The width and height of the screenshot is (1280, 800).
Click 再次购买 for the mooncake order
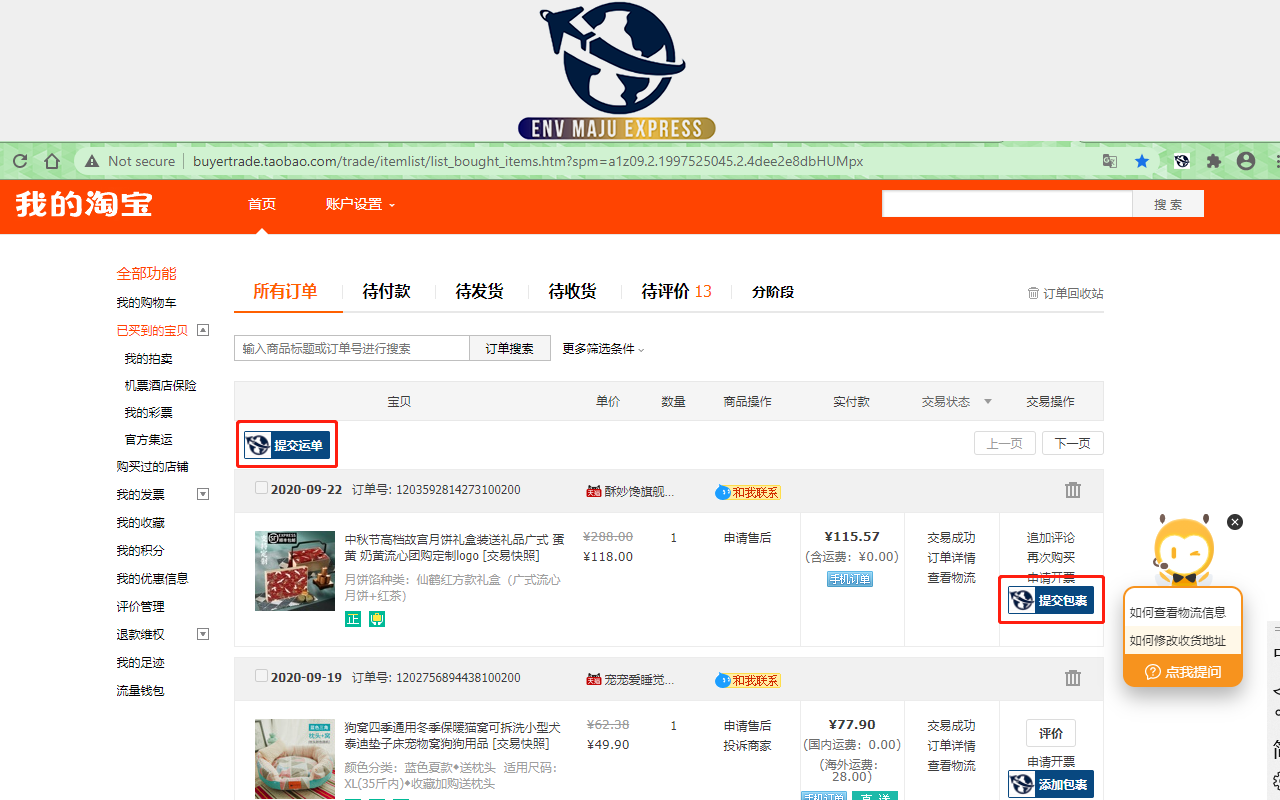tap(1051, 558)
